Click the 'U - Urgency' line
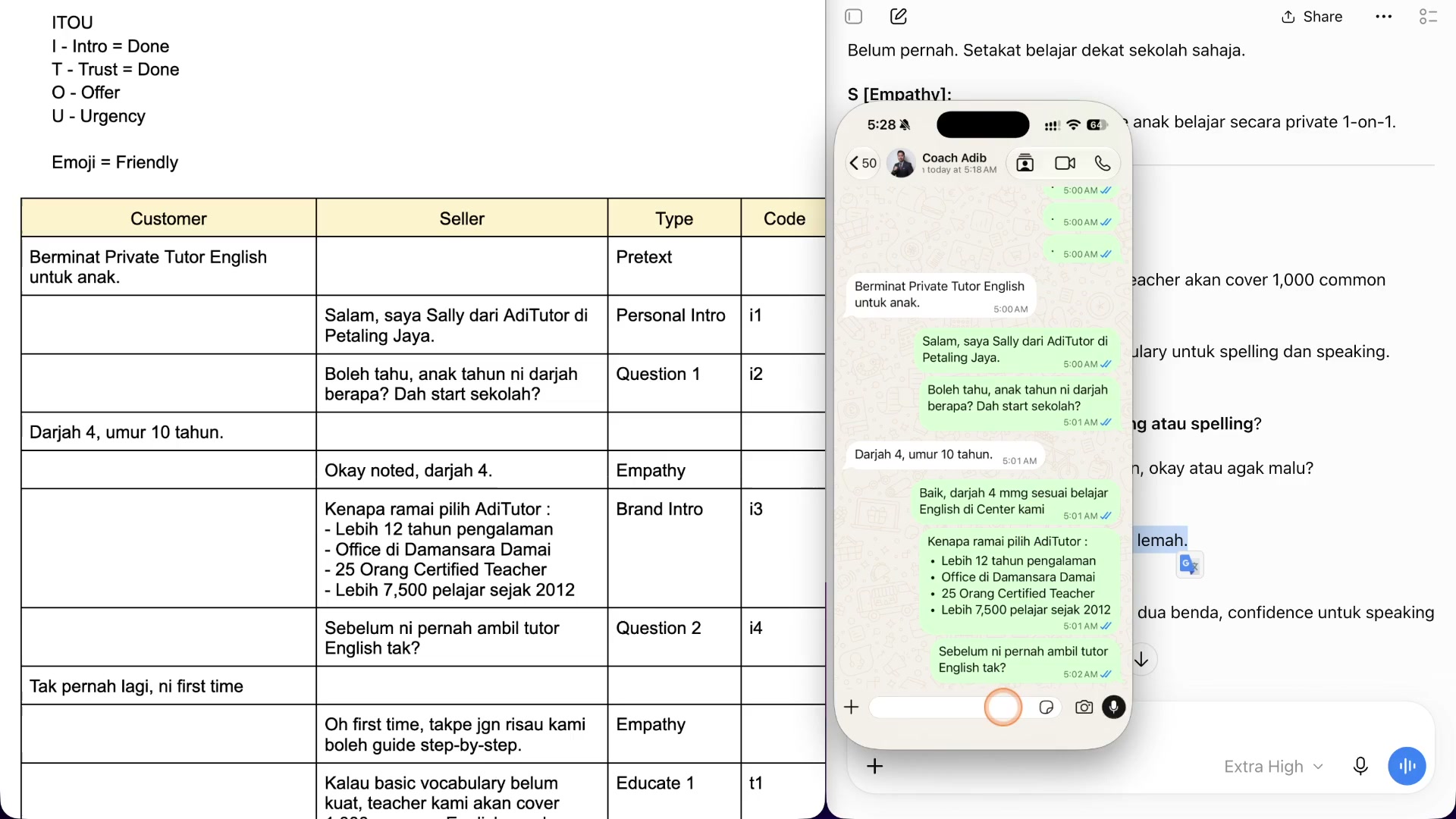This screenshot has width=1456, height=819. [x=99, y=116]
